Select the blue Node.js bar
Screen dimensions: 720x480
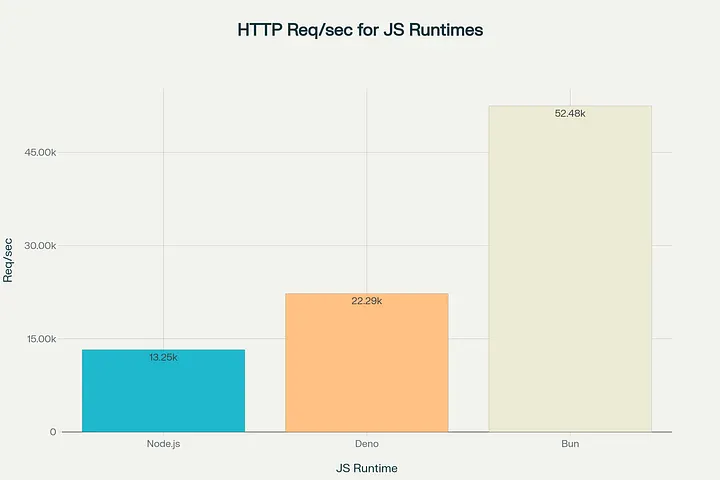pos(163,390)
